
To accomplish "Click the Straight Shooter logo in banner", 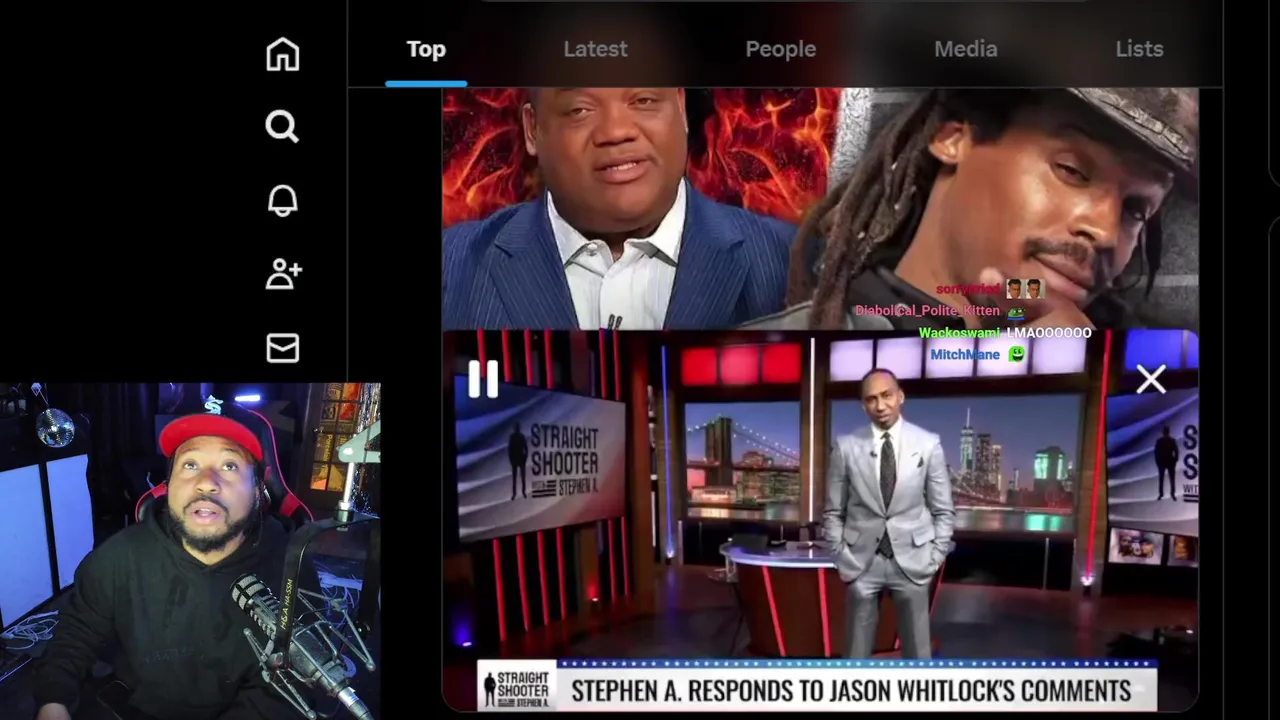I will click(516, 688).
